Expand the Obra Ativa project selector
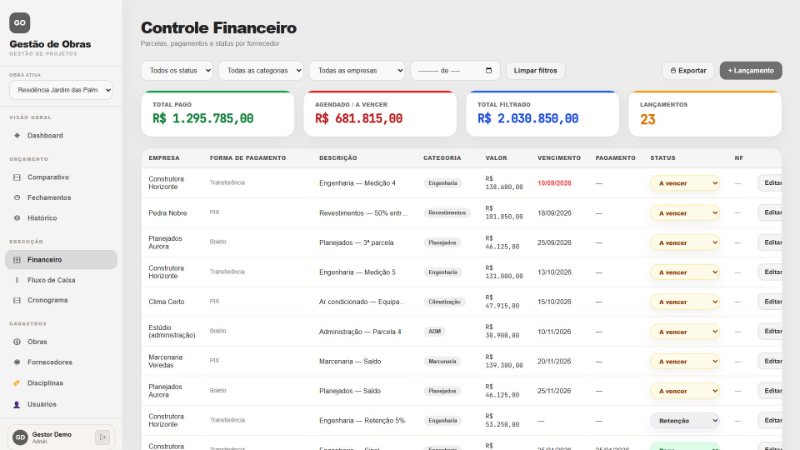Screen dimensions: 800x450 (61, 90)
